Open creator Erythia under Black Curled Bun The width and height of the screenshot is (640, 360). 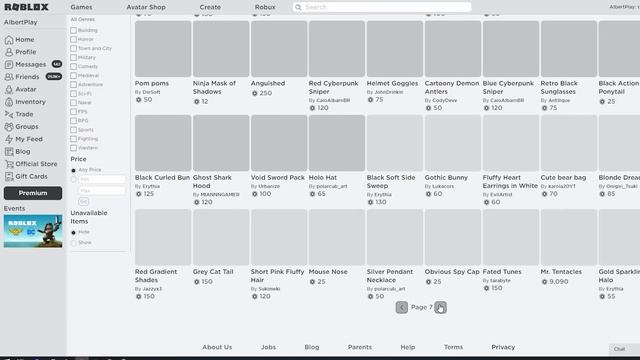coord(151,186)
